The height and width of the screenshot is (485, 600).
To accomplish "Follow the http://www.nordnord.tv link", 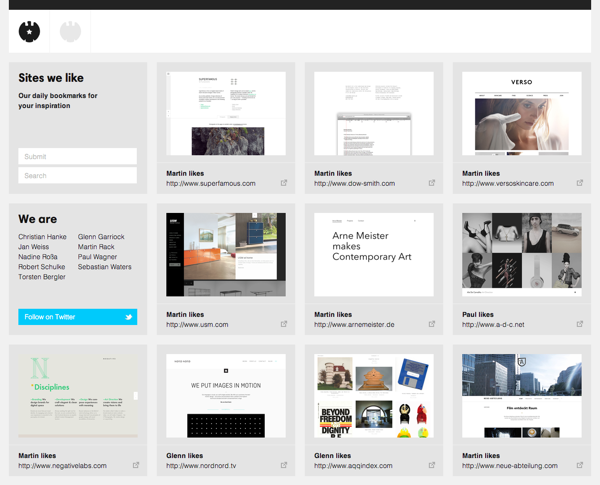I will pos(201,466).
